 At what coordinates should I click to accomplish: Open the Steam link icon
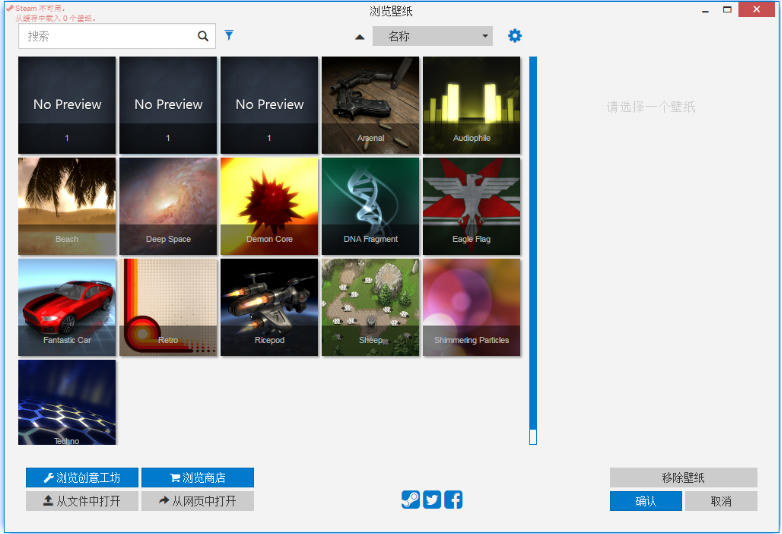[410, 500]
